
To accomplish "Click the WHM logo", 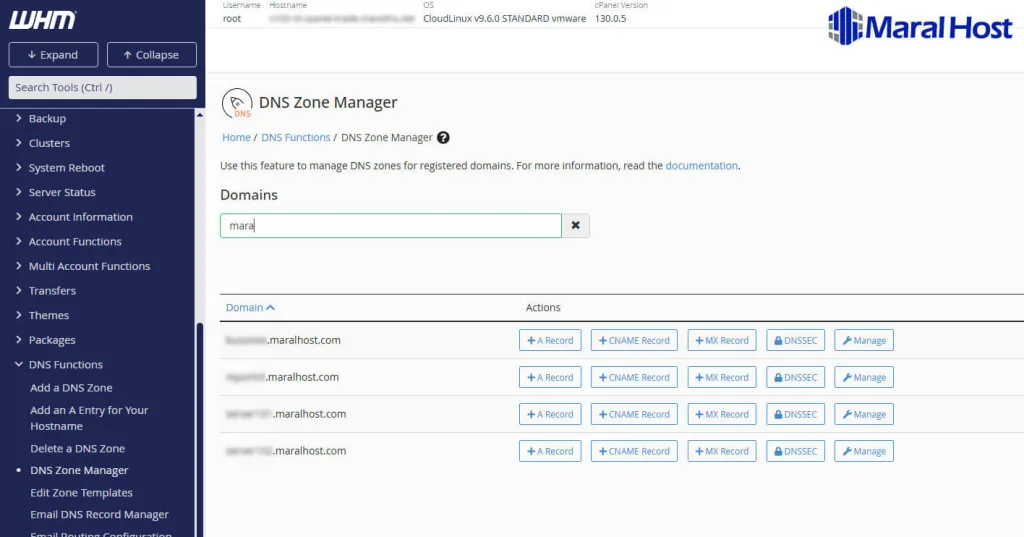I will (x=42, y=20).
